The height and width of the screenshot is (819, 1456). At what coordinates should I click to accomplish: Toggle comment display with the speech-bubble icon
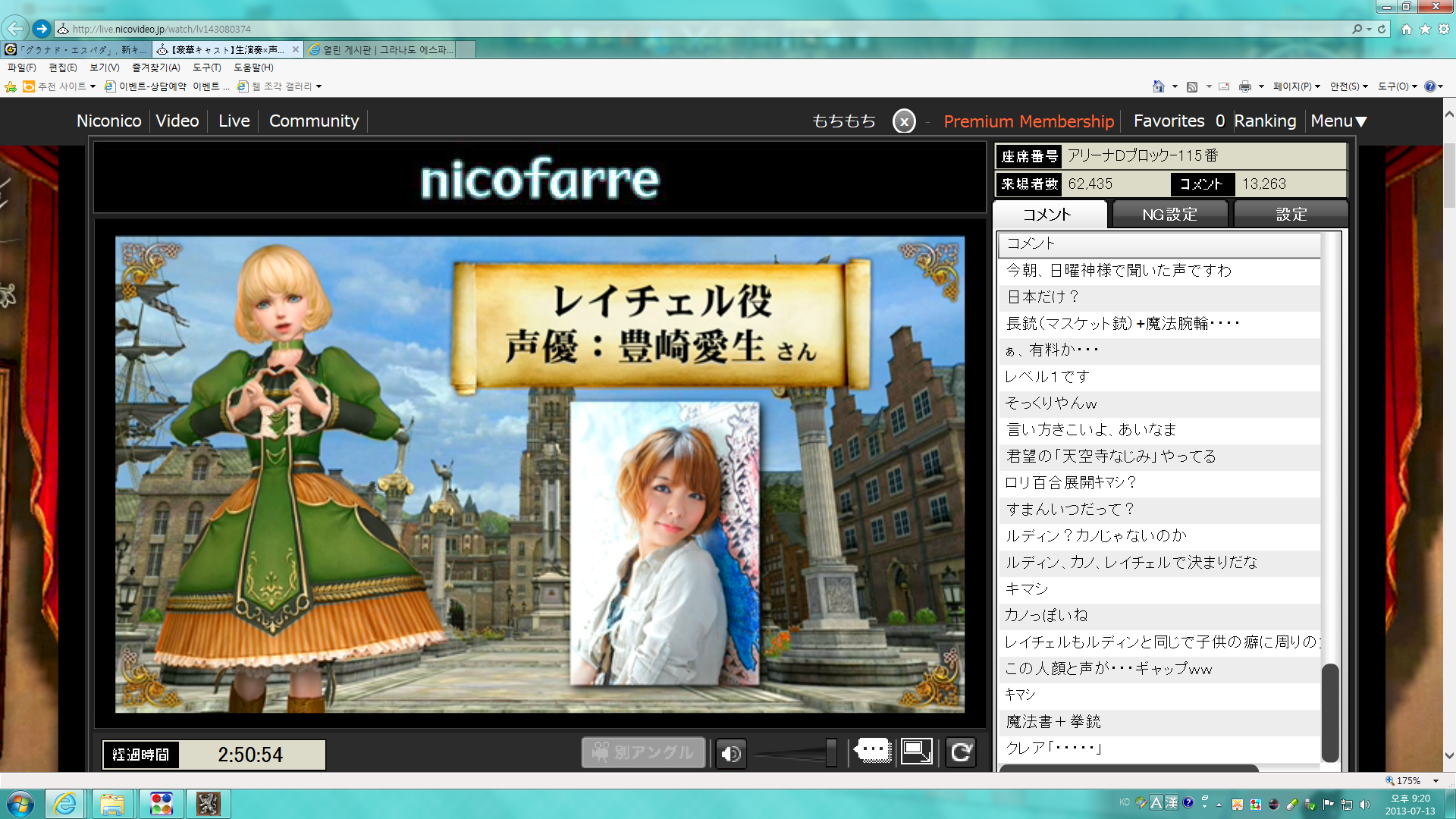[872, 752]
